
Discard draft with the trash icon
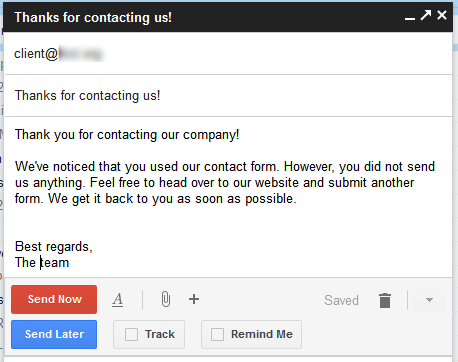point(385,300)
